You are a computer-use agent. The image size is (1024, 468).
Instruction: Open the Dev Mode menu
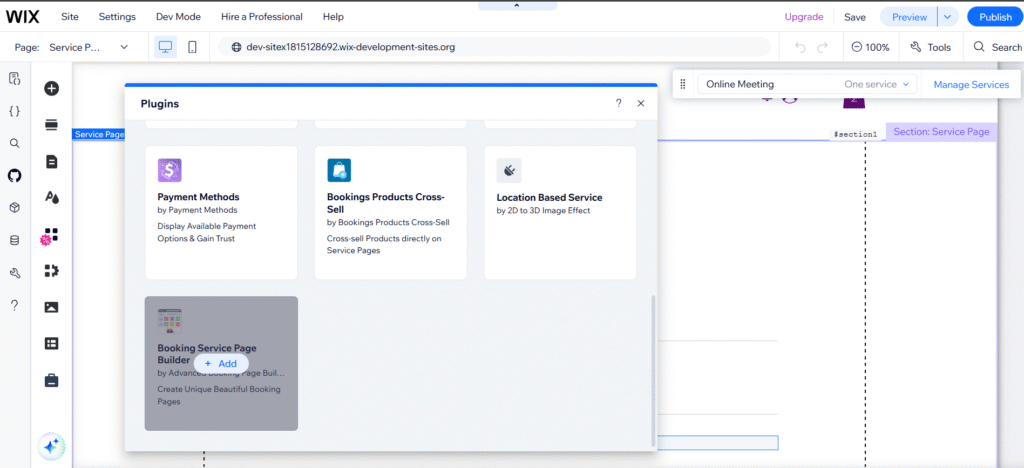178,17
